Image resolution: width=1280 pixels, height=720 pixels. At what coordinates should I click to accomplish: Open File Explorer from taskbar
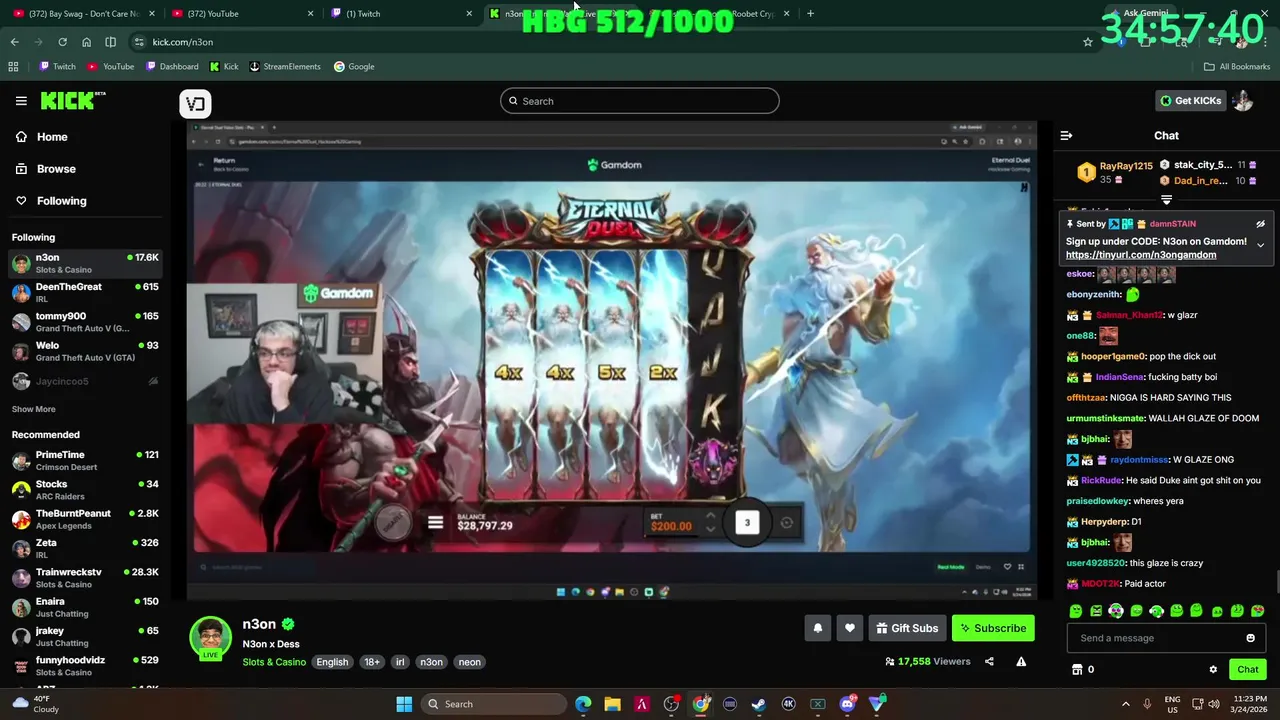(x=612, y=704)
